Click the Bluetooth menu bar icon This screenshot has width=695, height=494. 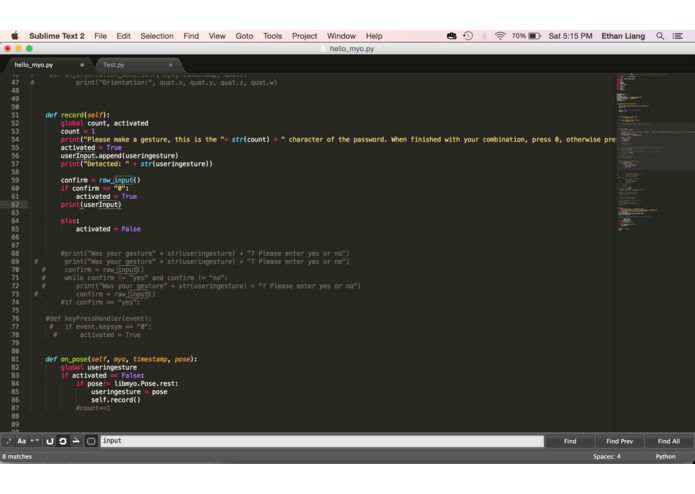[484, 36]
